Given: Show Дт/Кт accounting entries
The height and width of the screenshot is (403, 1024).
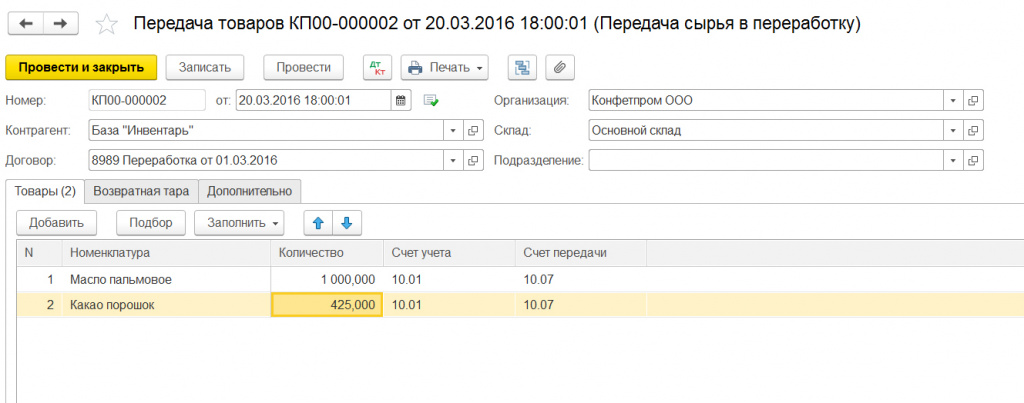Looking at the screenshot, I should [x=377, y=67].
